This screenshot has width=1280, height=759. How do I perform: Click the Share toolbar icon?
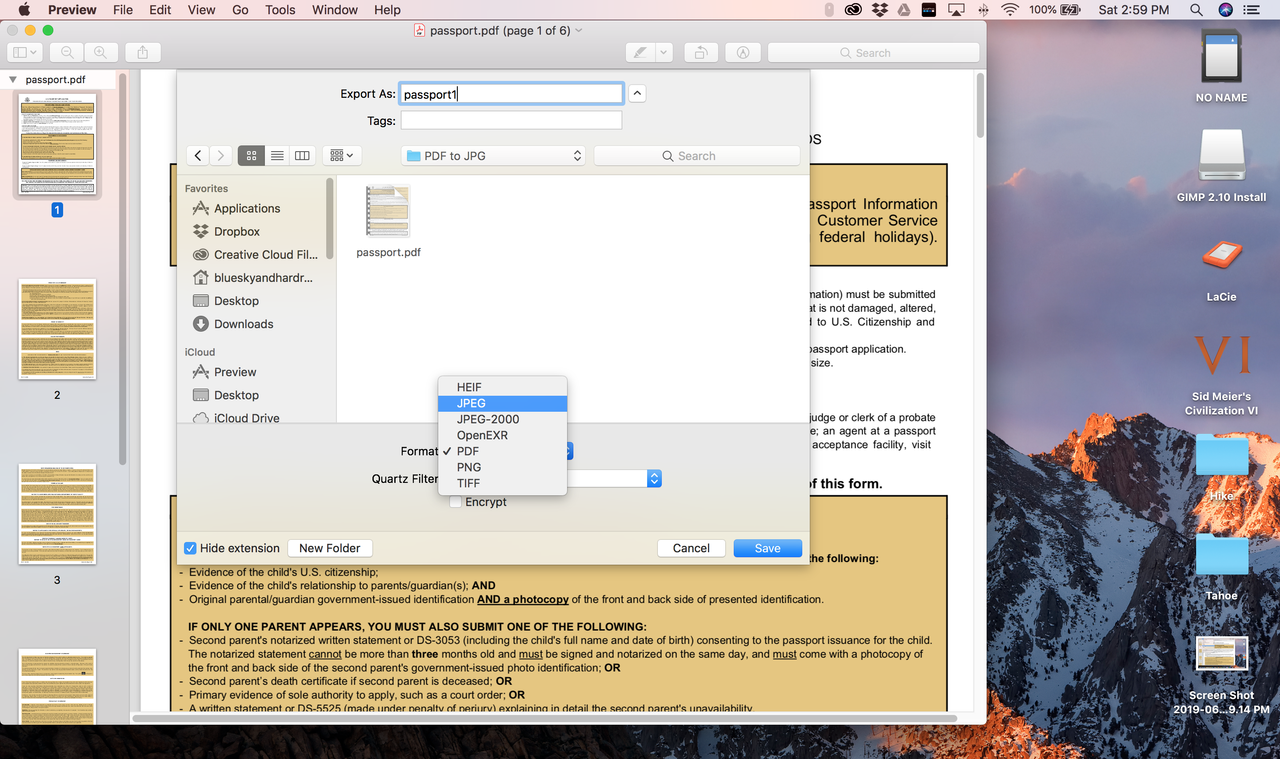143,53
